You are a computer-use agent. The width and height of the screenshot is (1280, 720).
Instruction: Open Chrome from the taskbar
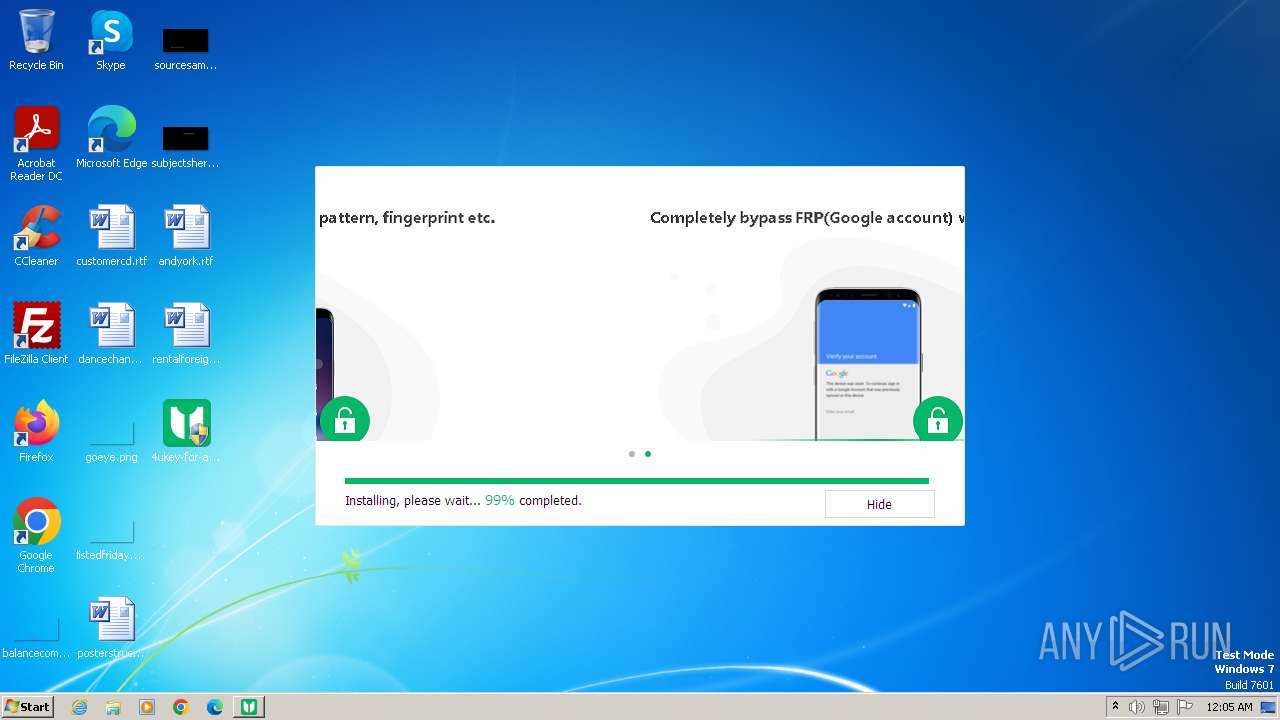[x=181, y=707]
